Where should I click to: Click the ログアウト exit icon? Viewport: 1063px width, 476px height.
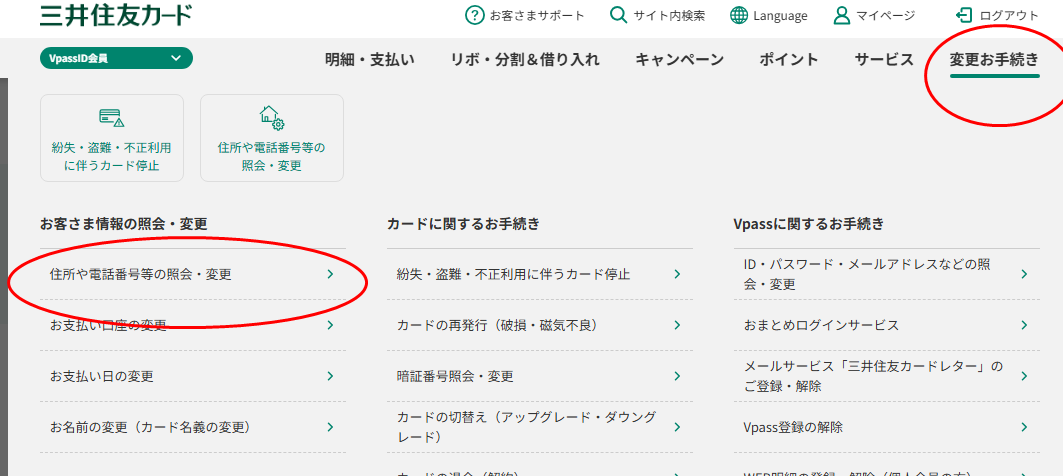point(962,15)
